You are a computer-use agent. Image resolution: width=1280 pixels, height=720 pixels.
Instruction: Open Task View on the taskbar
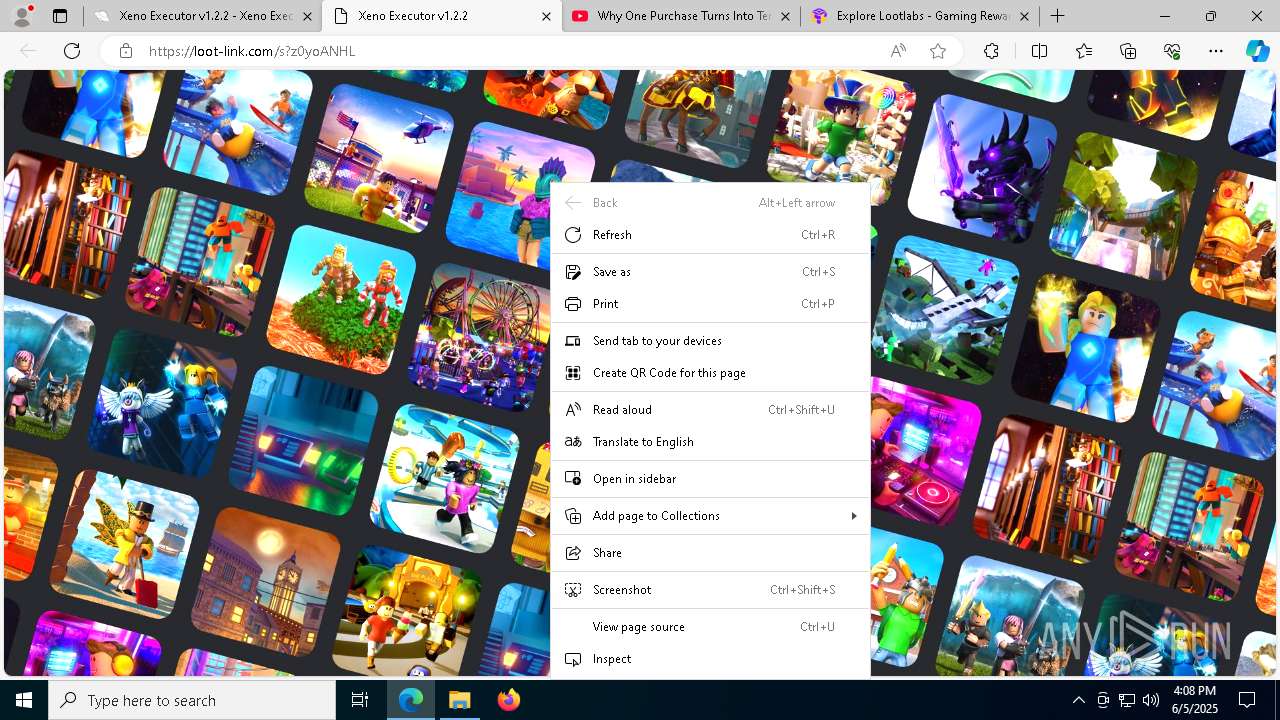(x=360, y=700)
